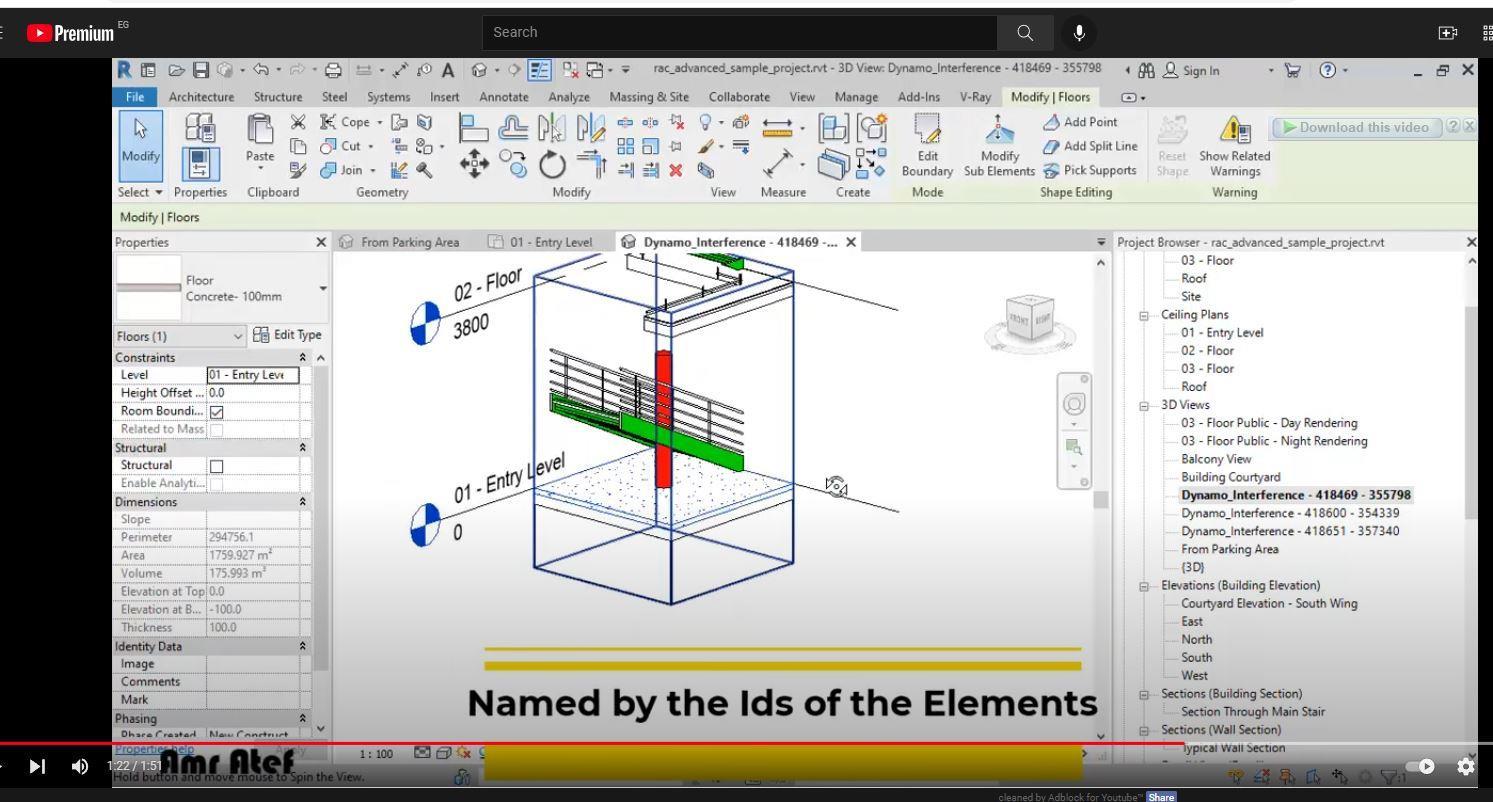The height and width of the screenshot is (802, 1493).
Task: Click the Print icon in quick access toolbar
Action: tap(334, 70)
